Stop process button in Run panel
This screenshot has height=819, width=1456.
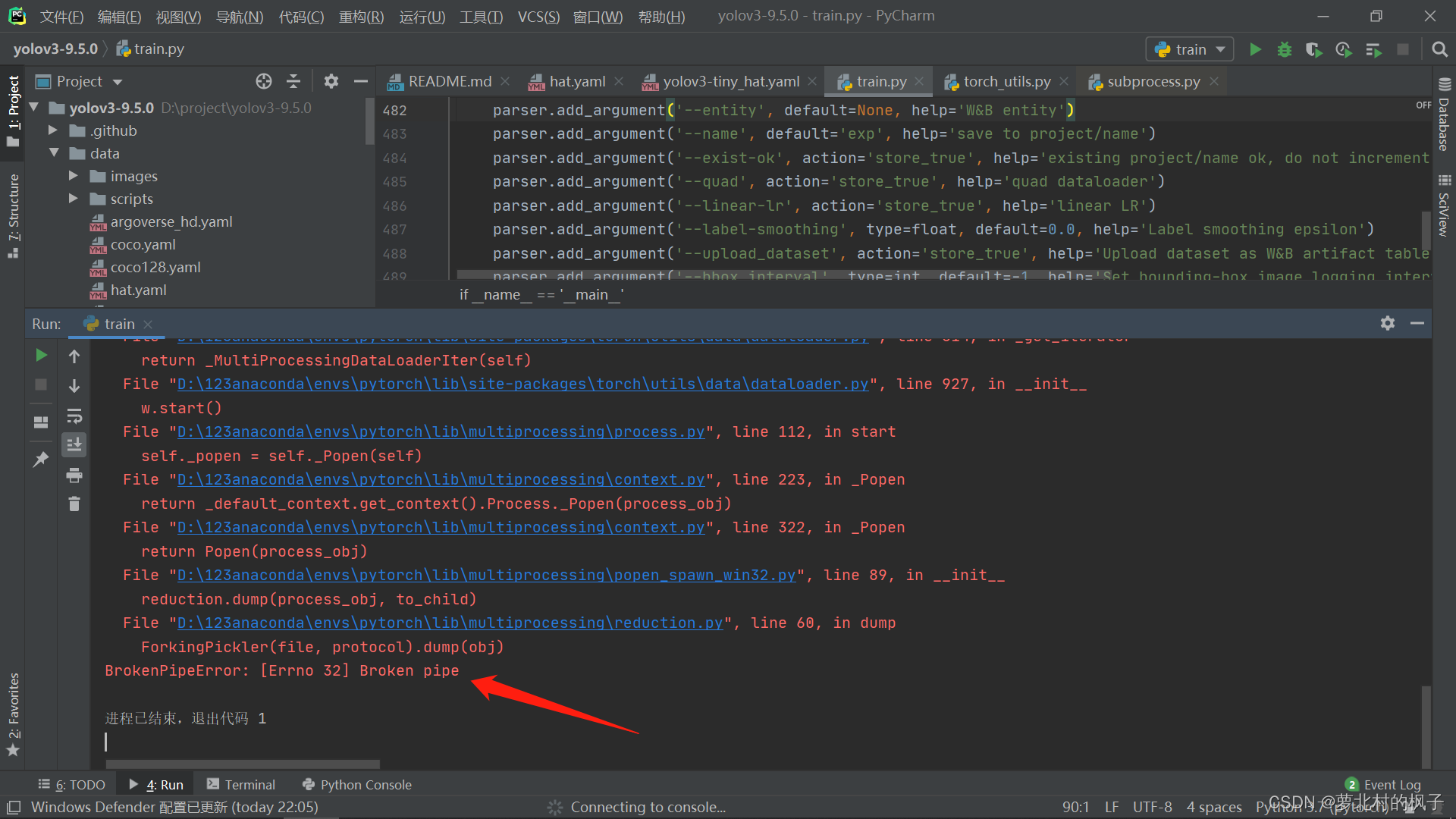pos(41,384)
